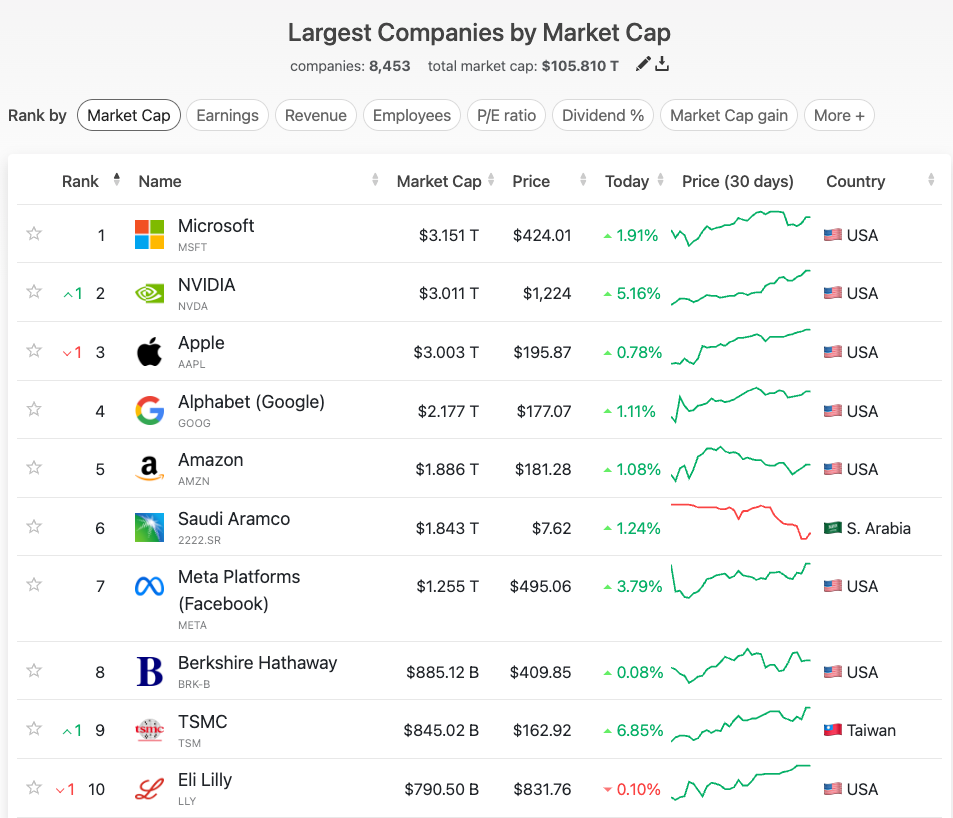Click the Berkshire Hathaway B logo
The width and height of the screenshot is (953, 818).
point(150,672)
